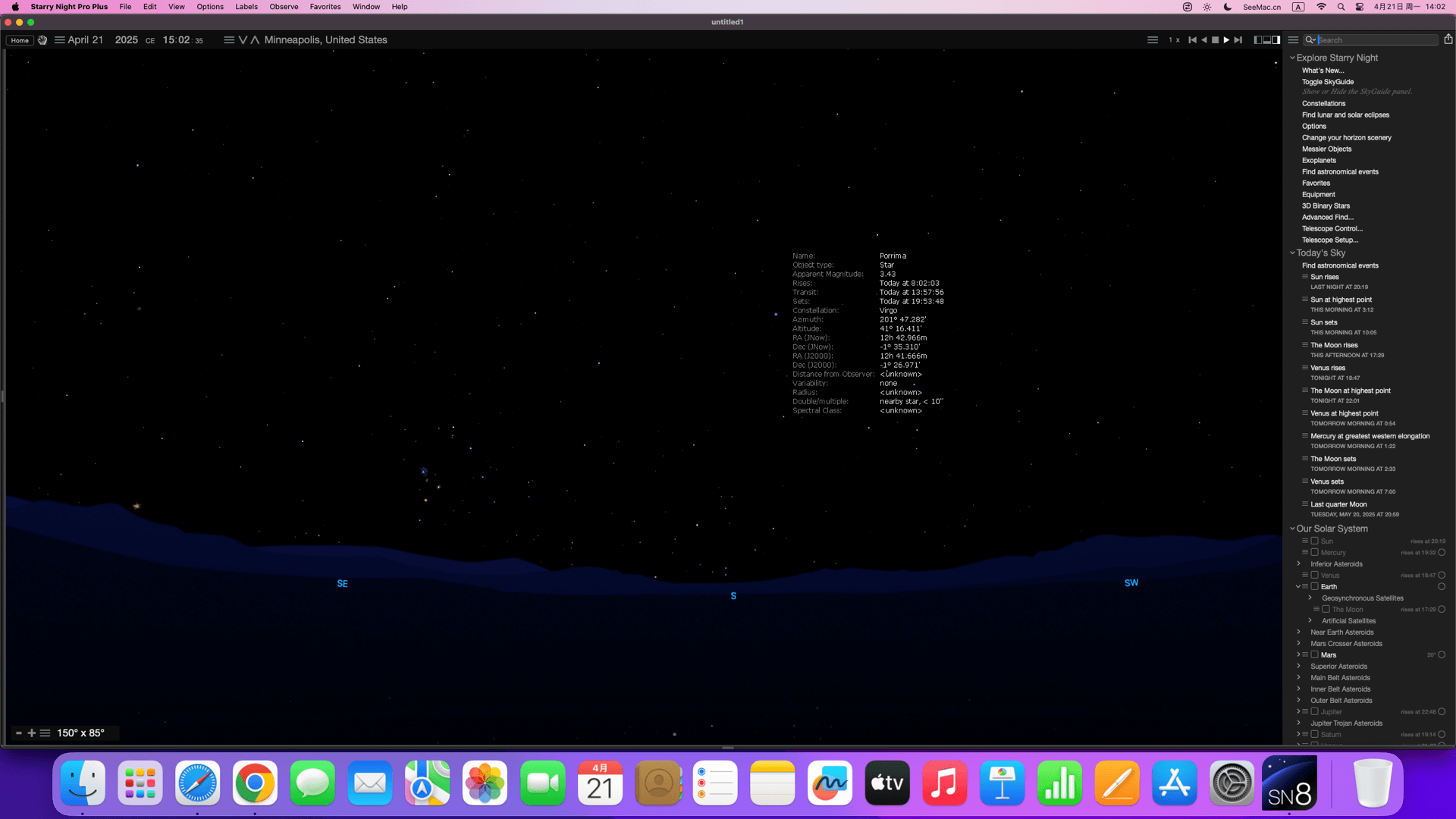Click the stop time button
1456x819 pixels.
1215,40
